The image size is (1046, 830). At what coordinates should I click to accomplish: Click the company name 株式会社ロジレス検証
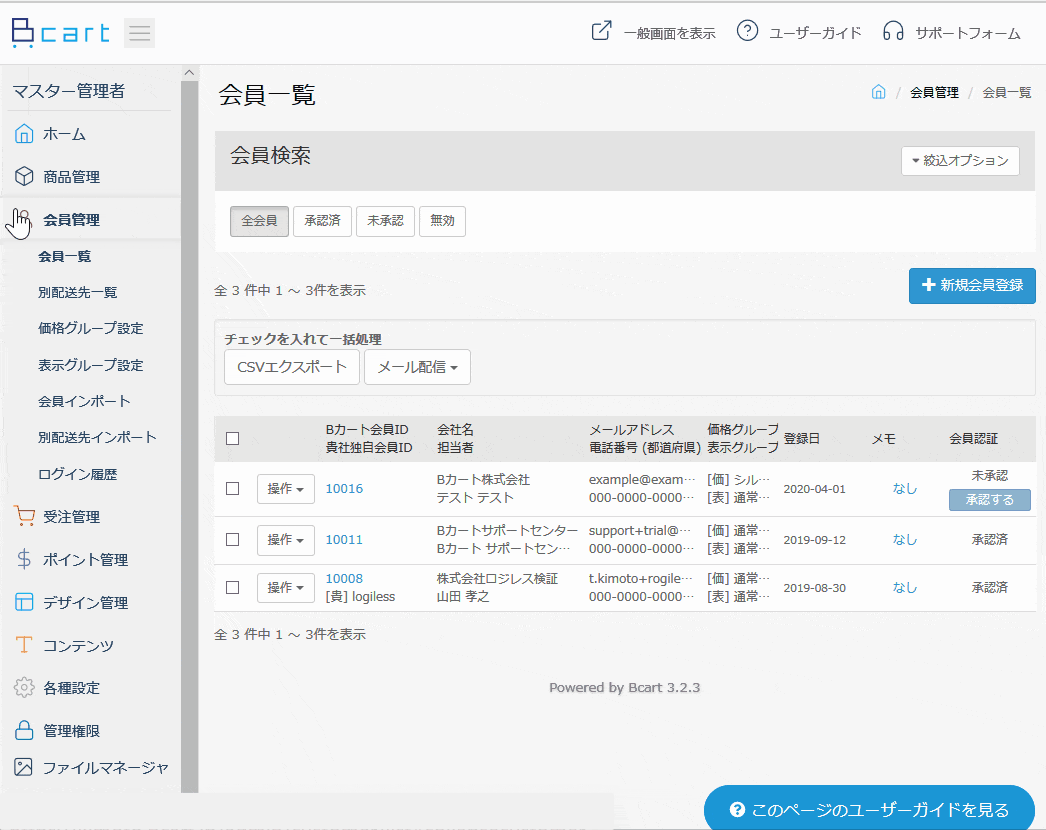(497, 578)
